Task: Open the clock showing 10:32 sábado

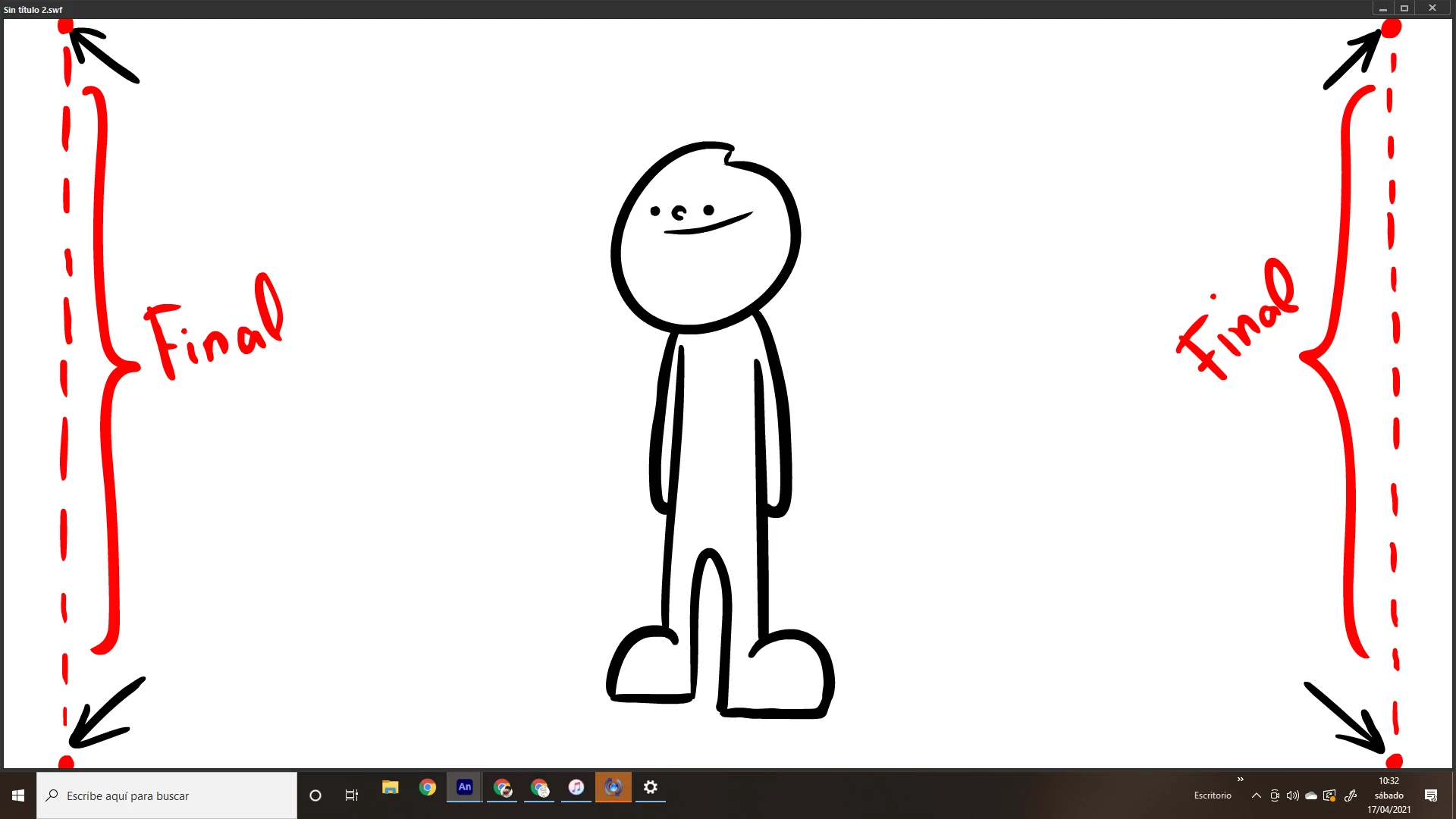Action: click(x=1389, y=795)
